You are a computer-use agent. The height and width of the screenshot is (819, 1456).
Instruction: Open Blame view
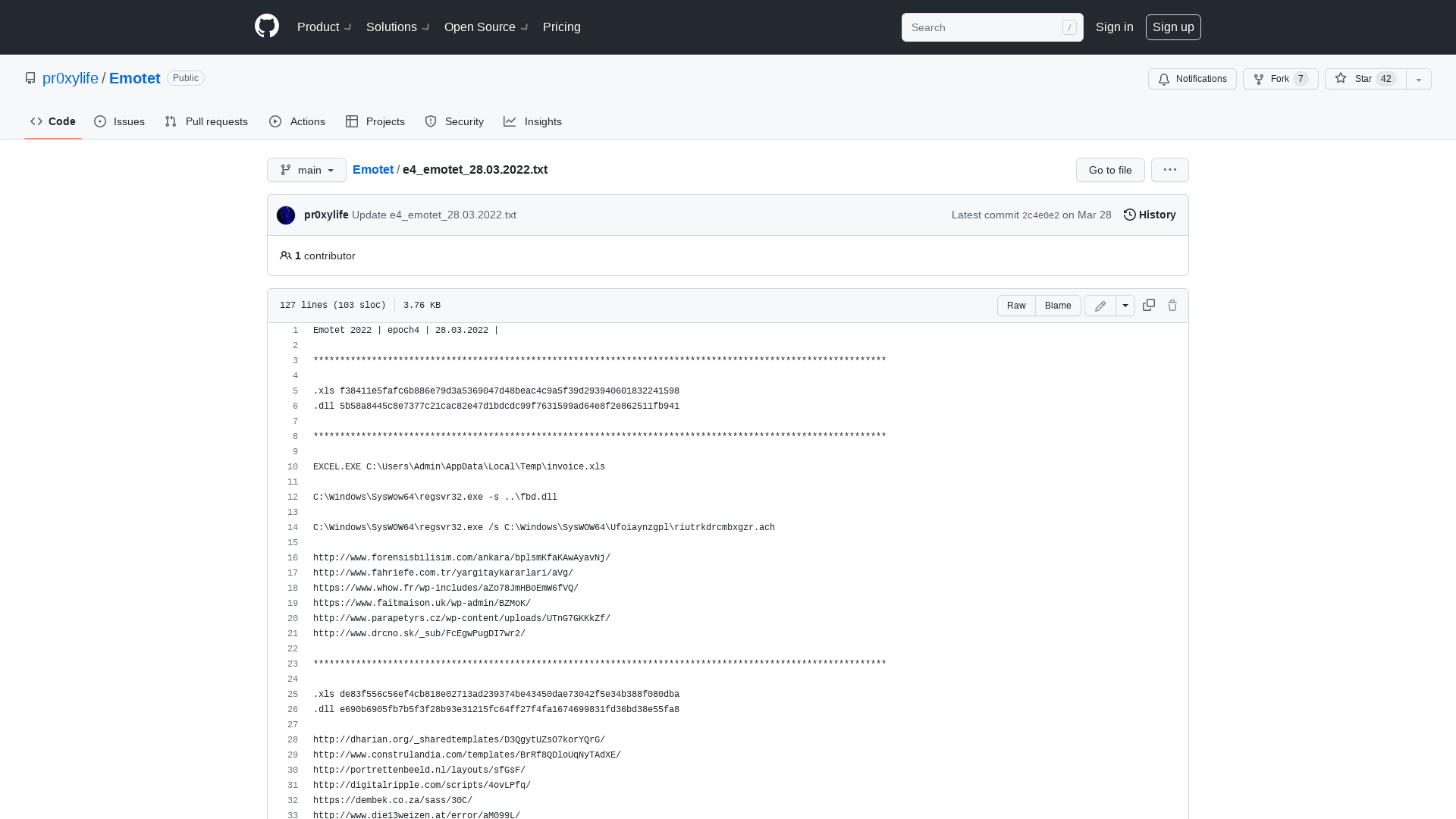click(x=1058, y=306)
